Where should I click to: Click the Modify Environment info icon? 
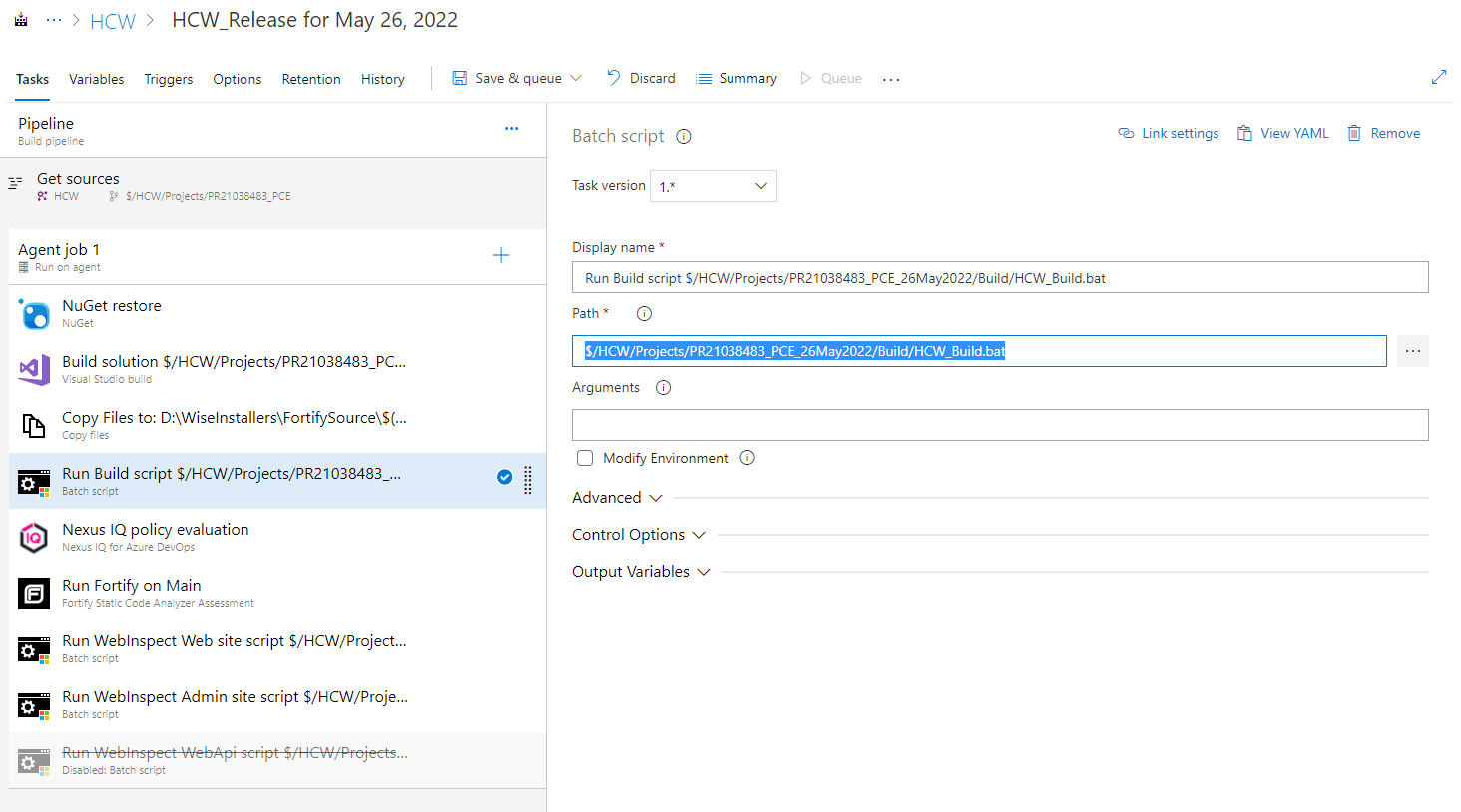(747, 458)
